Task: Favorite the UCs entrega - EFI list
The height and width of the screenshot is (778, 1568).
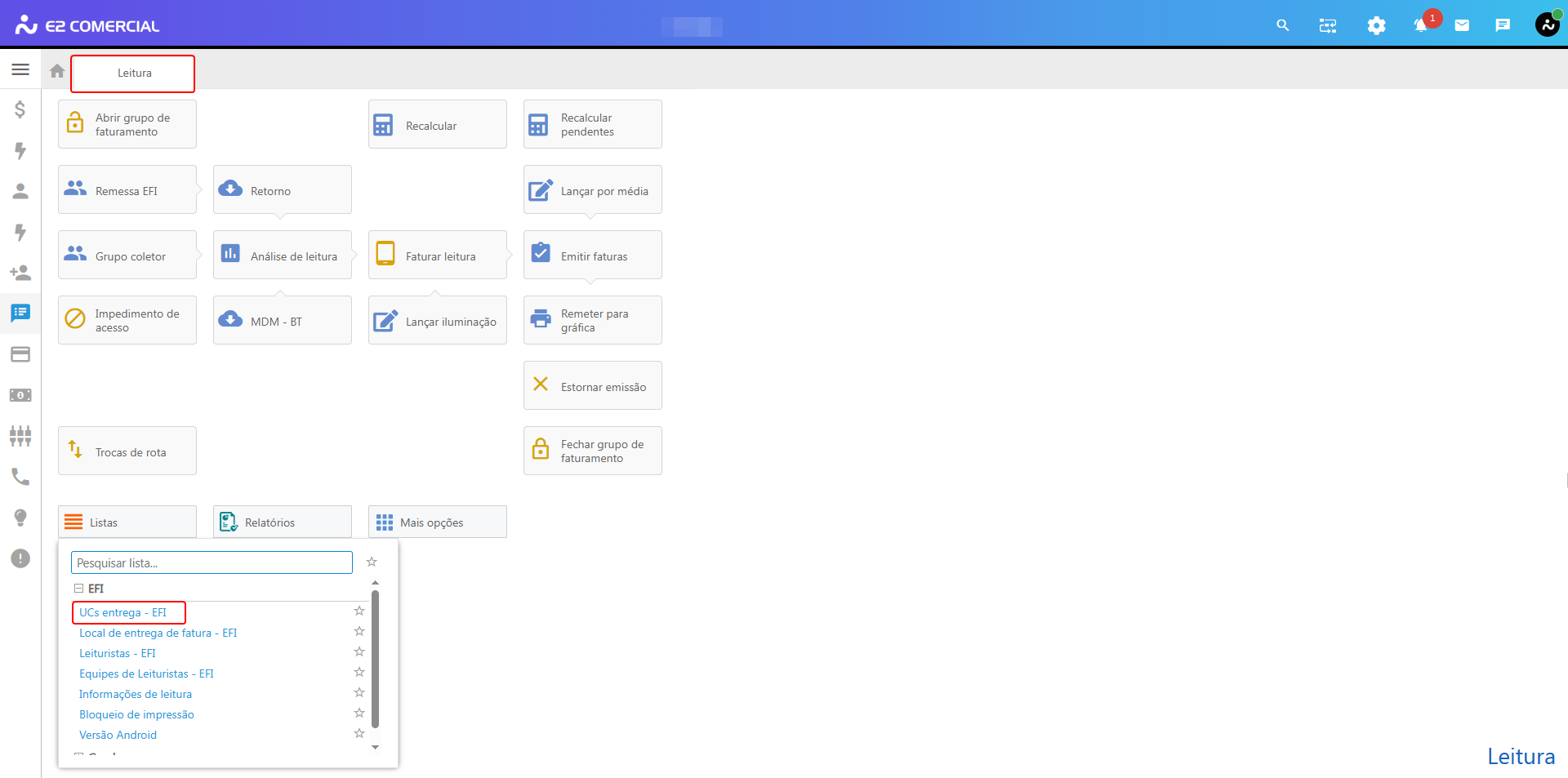Action: [x=359, y=611]
